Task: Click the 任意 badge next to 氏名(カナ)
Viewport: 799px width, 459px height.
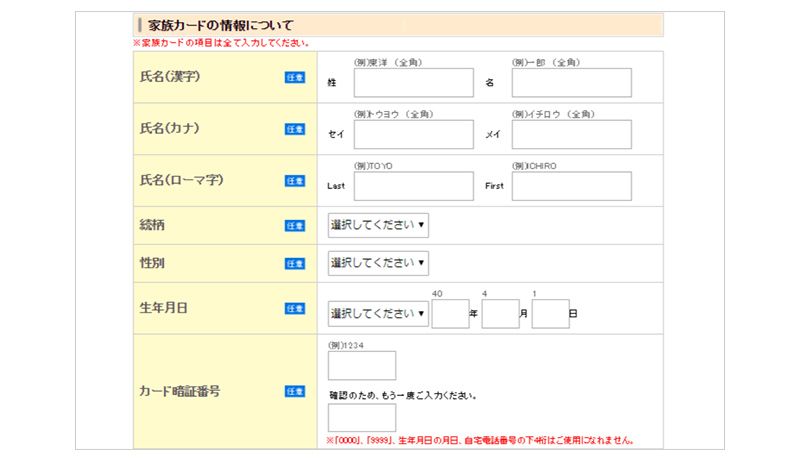Action: tap(295, 129)
